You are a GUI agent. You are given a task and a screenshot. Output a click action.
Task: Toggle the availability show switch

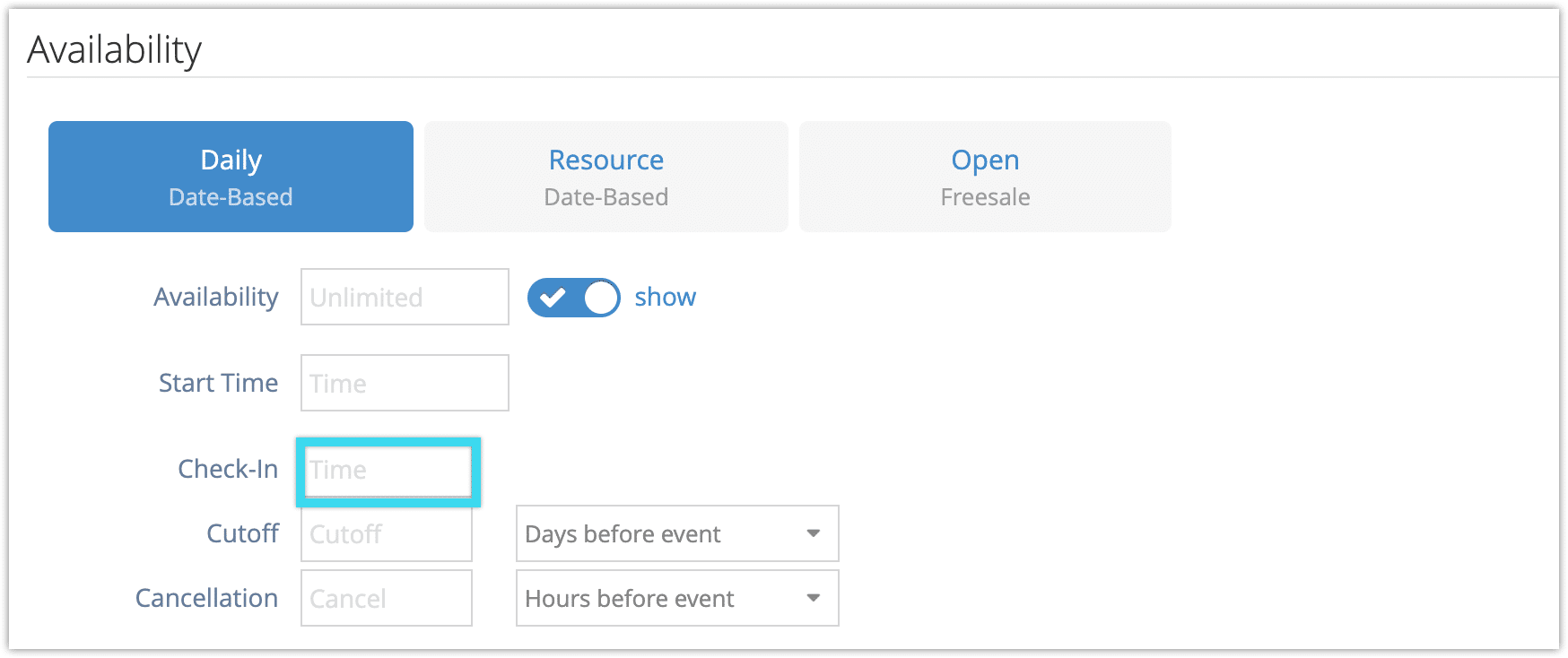tap(574, 298)
